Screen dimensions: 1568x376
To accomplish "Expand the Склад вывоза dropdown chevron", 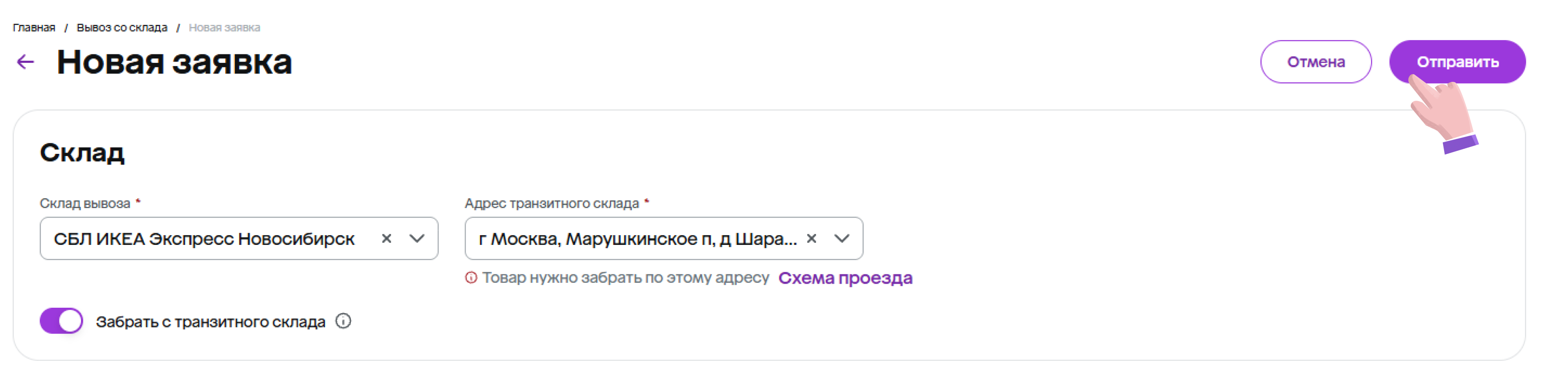I will coord(417,239).
